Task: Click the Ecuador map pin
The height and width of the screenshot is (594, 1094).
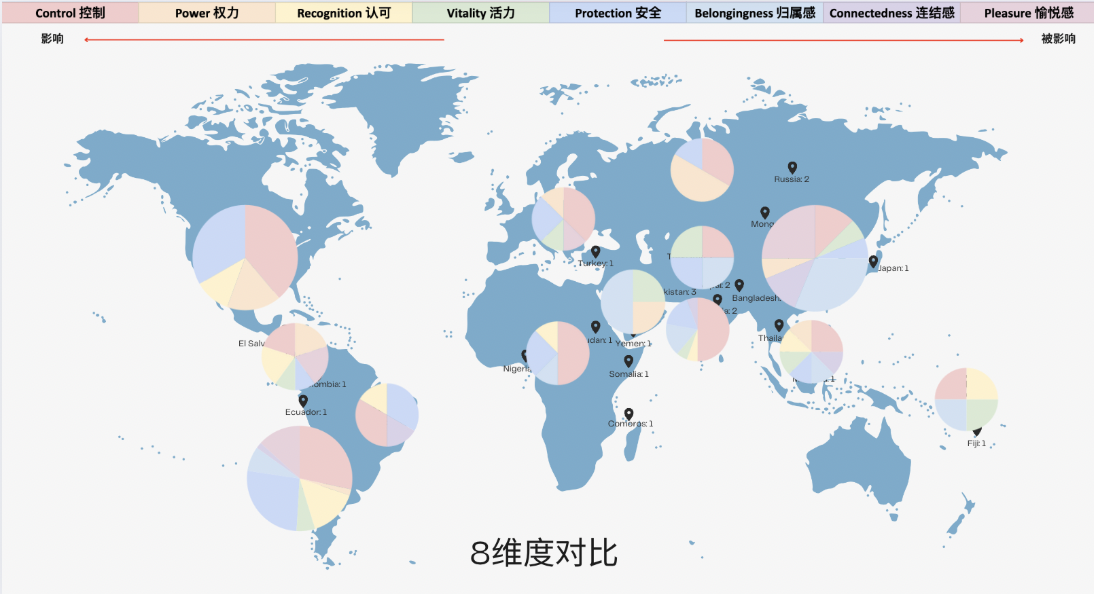Action: pyautogui.click(x=303, y=401)
